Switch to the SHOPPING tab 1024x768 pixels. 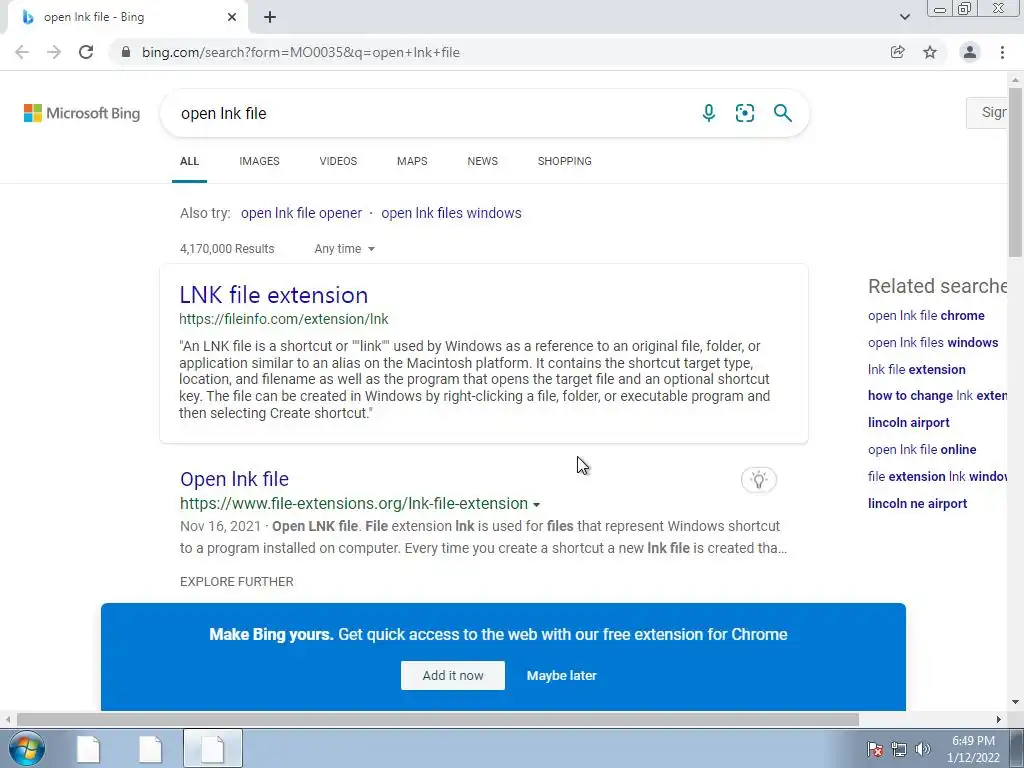tap(565, 161)
